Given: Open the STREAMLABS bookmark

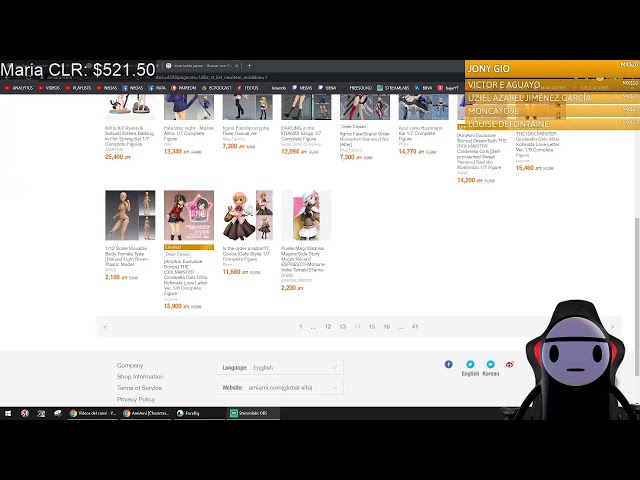Looking at the screenshot, I should pyautogui.click(x=393, y=88).
